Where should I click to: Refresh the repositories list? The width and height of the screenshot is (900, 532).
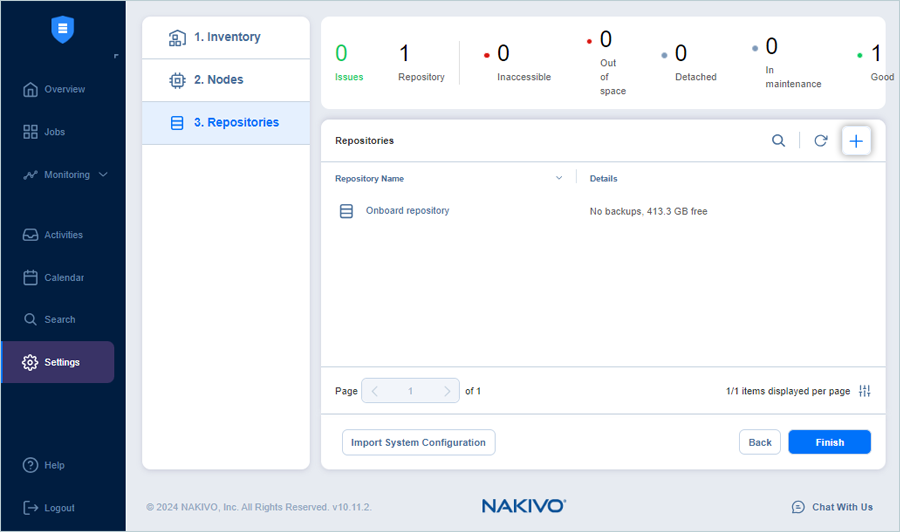click(x=821, y=141)
